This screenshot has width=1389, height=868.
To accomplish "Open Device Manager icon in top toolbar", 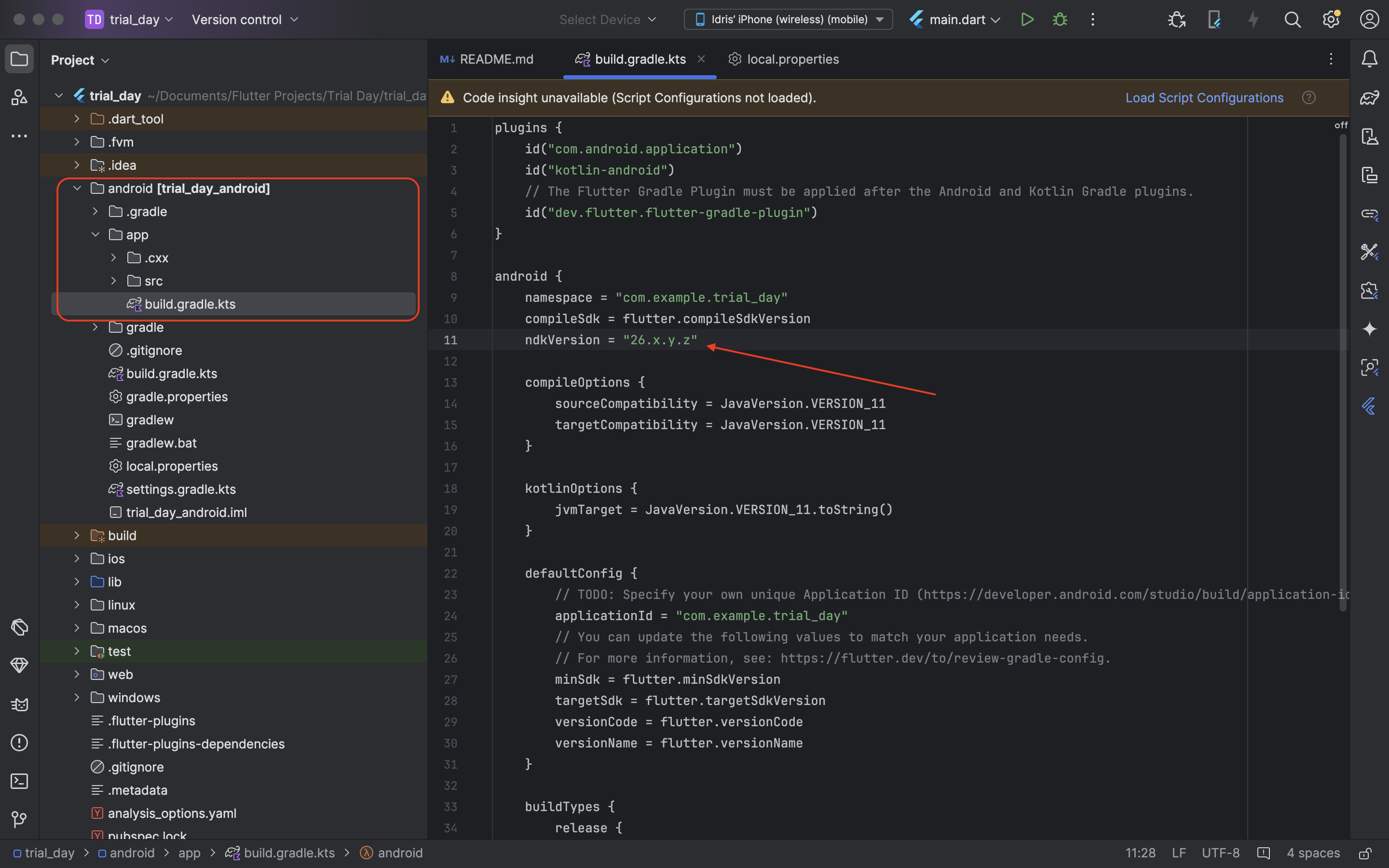I will [1214, 19].
